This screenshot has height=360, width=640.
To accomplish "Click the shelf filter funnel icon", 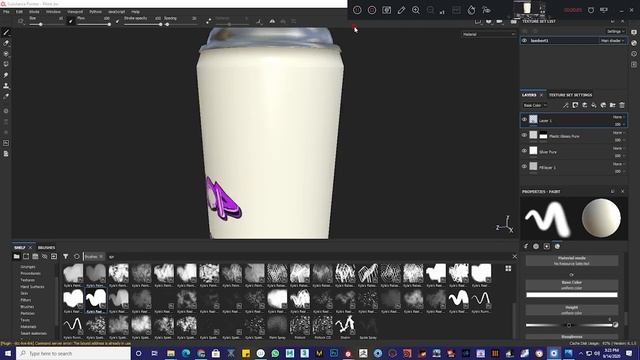I will [65, 256].
